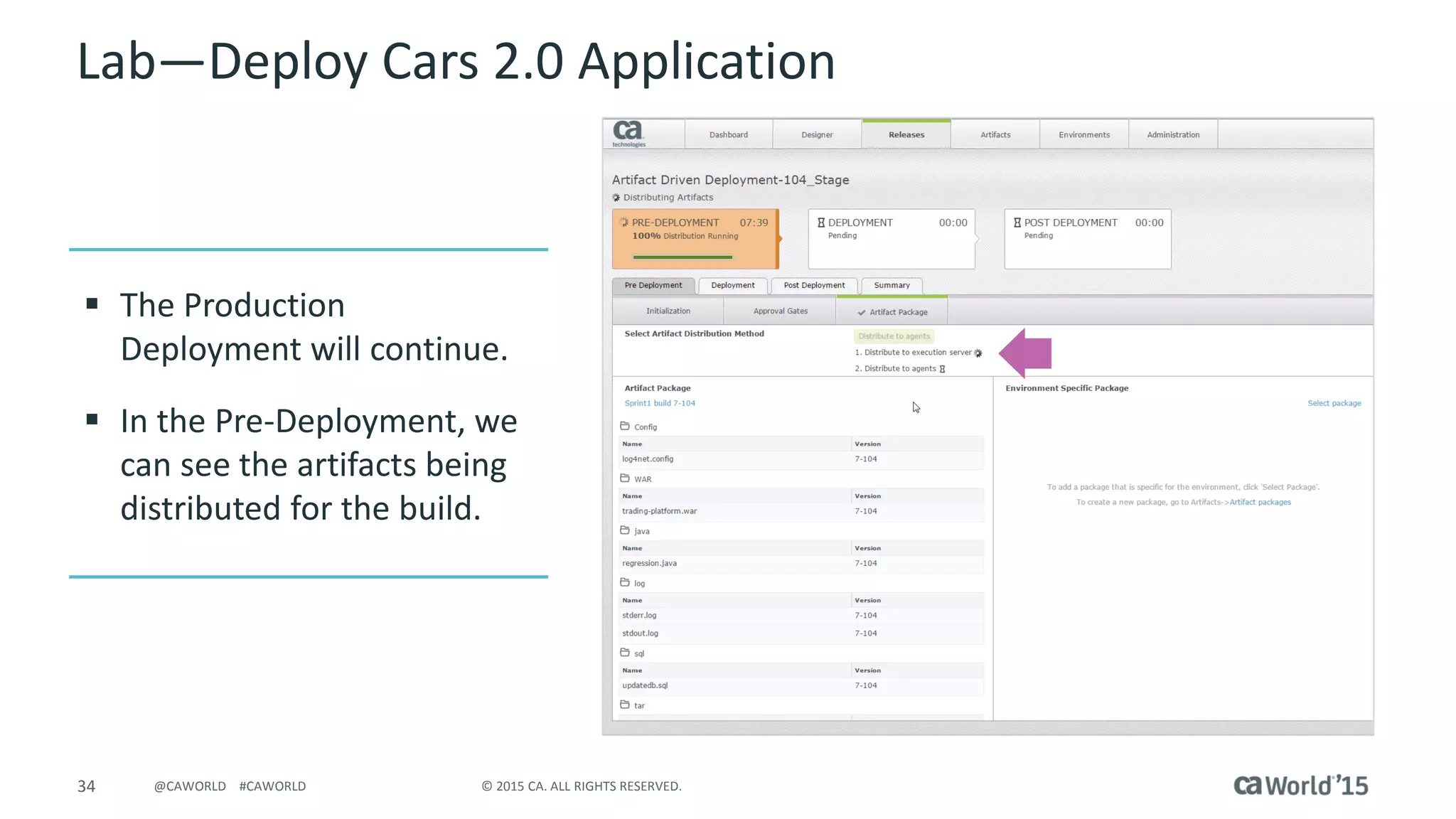
Task: Select the DEPLOYMENT pending stage box
Action: (x=892, y=239)
